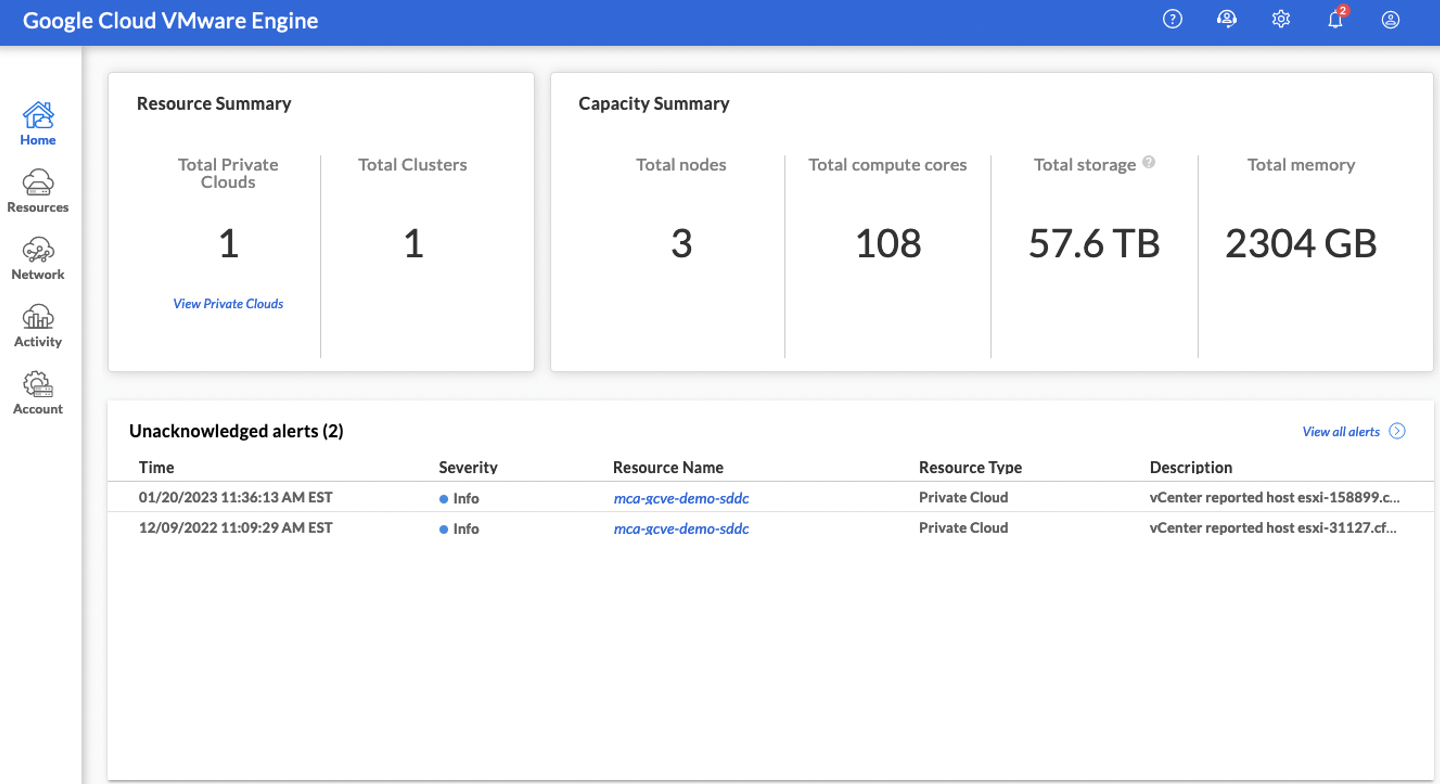The width and height of the screenshot is (1440, 784).
Task: Click the 01/20/2023 11:36:13 AM EST timestamp
Action: (x=236, y=497)
